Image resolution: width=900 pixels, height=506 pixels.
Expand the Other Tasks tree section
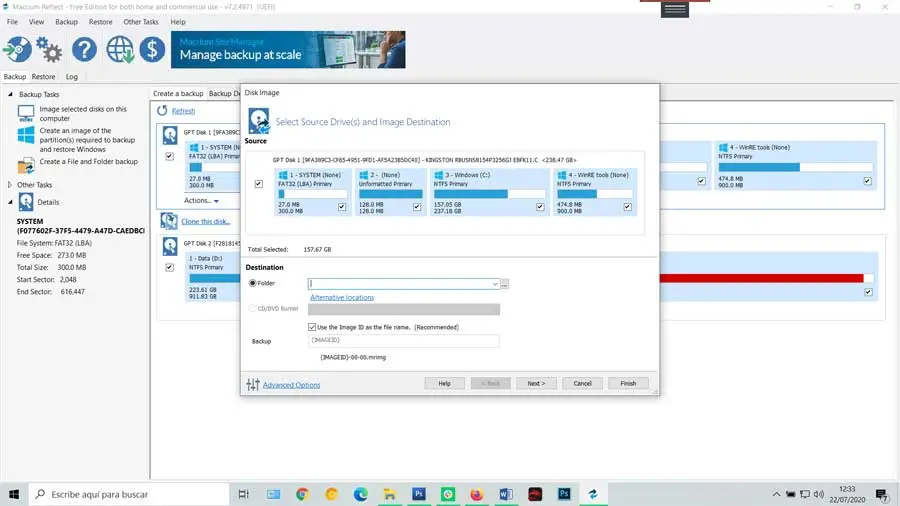(10, 185)
